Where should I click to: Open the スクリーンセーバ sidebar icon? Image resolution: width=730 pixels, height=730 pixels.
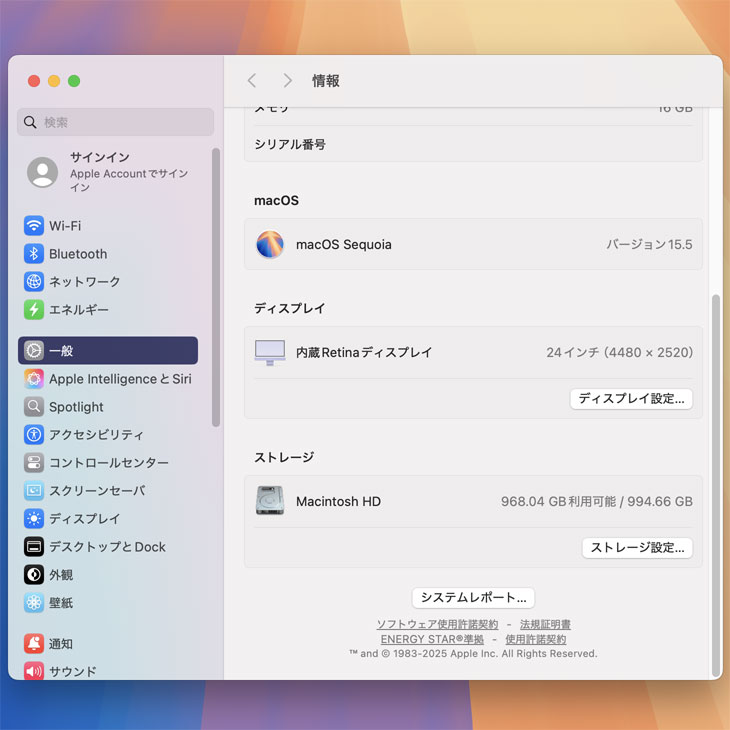34,491
